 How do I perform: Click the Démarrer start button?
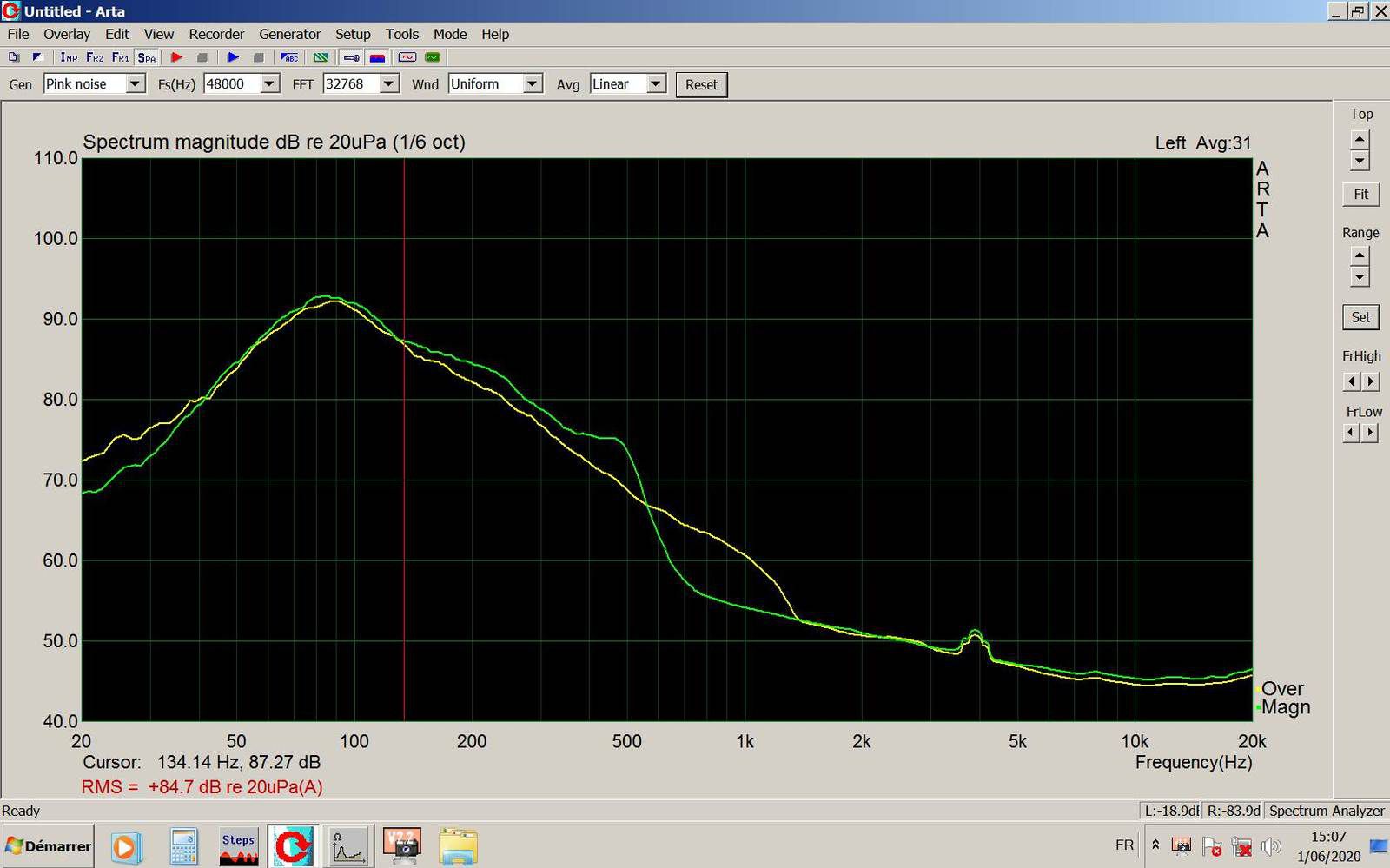tap(48, 846)
